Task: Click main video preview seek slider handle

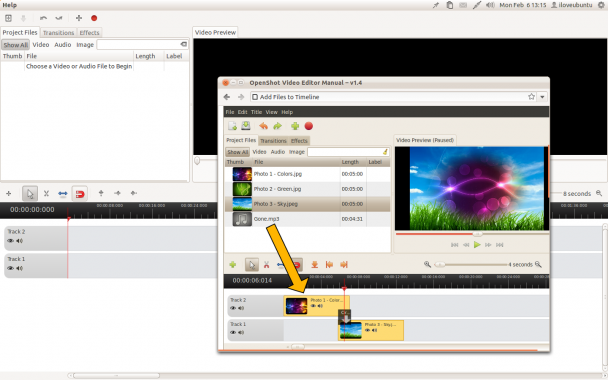Action: [197, 161]
